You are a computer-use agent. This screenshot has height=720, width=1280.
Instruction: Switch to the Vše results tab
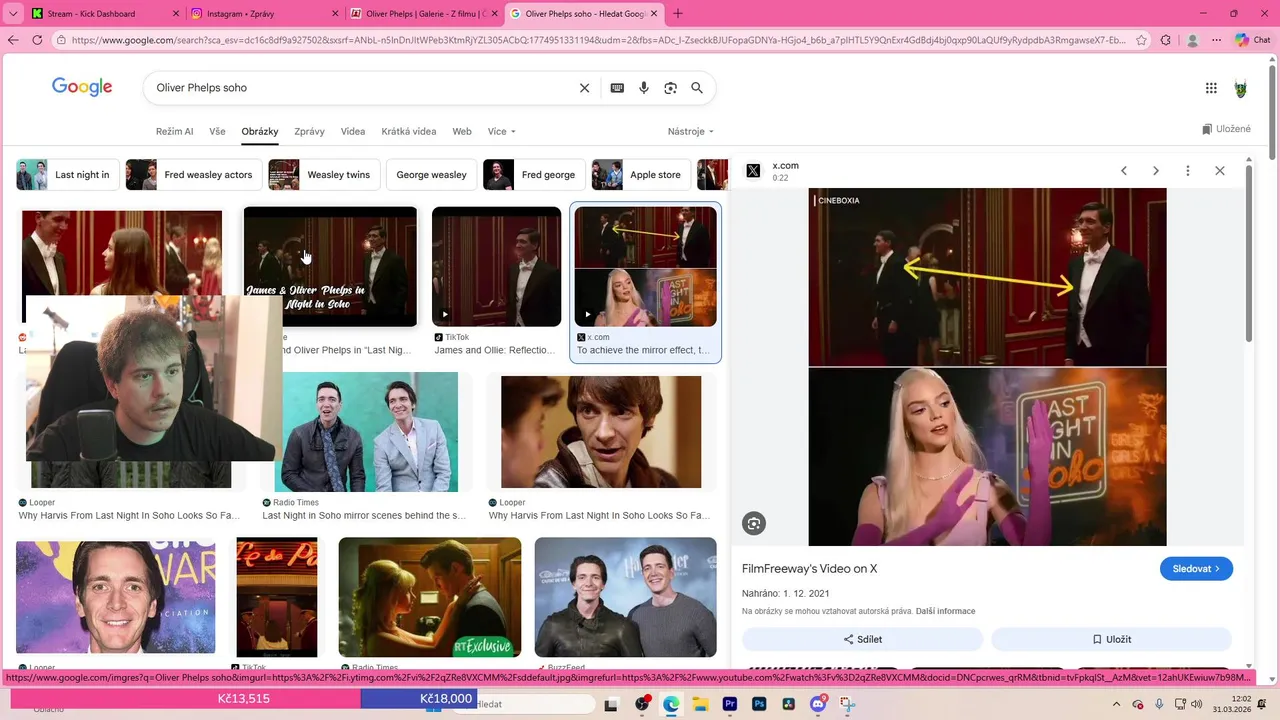pos(217,132)
